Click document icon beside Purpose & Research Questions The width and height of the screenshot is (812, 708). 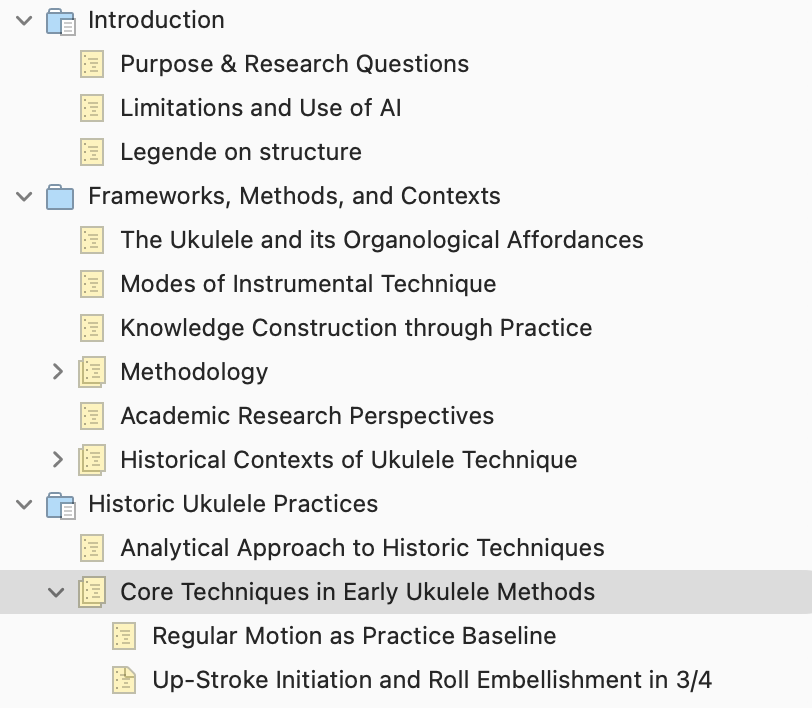click(x=92, y=64)
